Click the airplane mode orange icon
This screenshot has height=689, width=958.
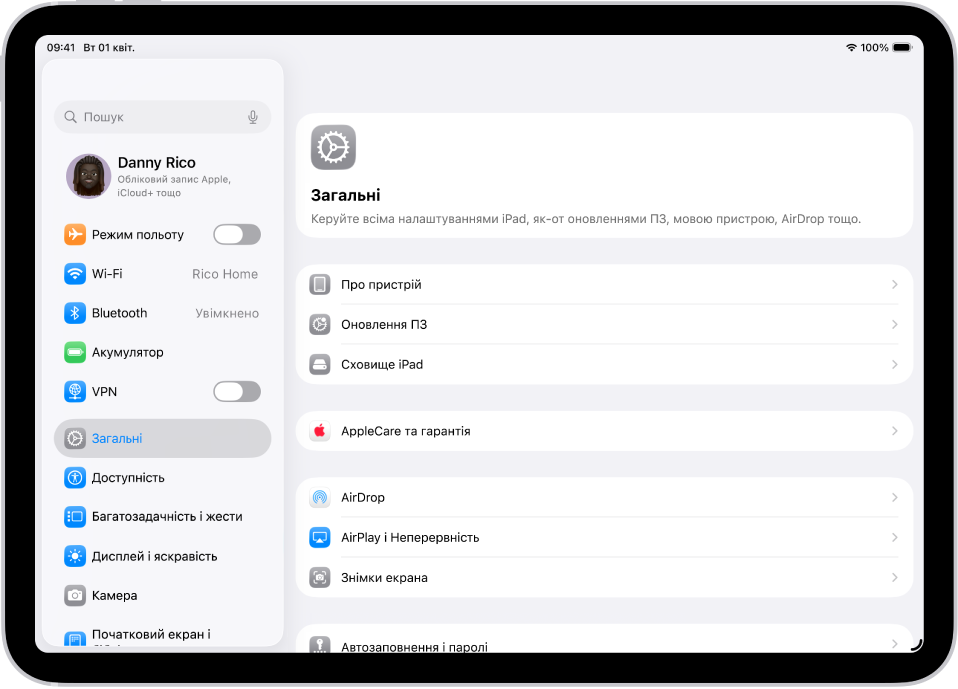(x=75, y=234)
